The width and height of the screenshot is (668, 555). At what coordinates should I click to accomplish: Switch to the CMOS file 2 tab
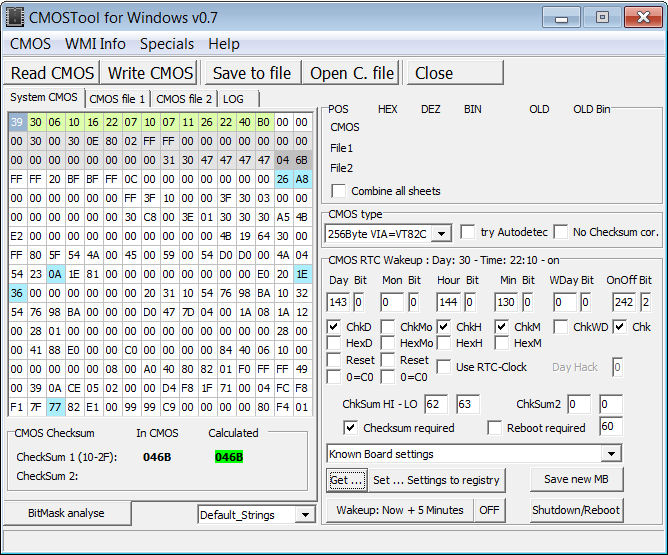pos(184,99)
